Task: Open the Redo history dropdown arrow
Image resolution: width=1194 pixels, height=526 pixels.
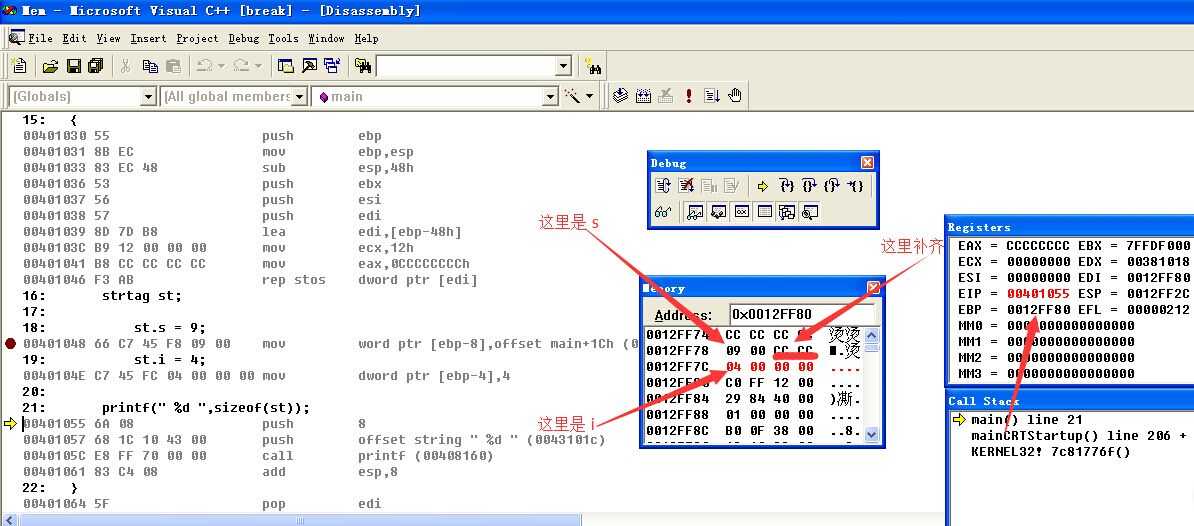Action: pos(257,66)
